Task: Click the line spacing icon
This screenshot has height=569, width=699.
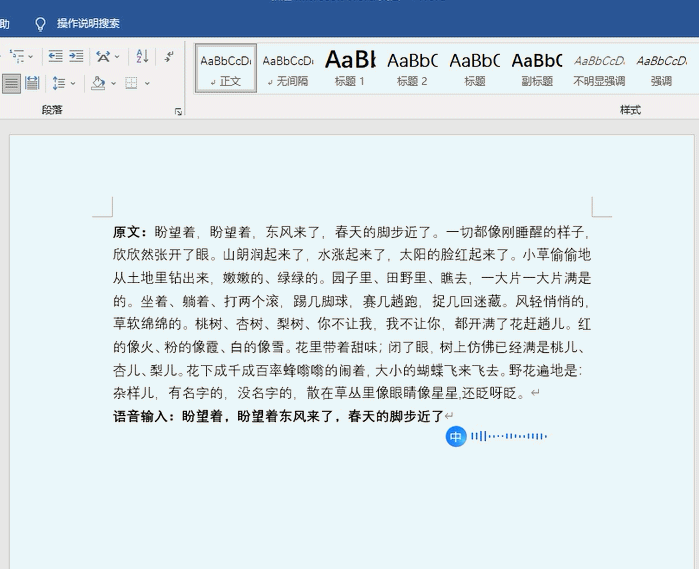Action: tap(59, 83)
